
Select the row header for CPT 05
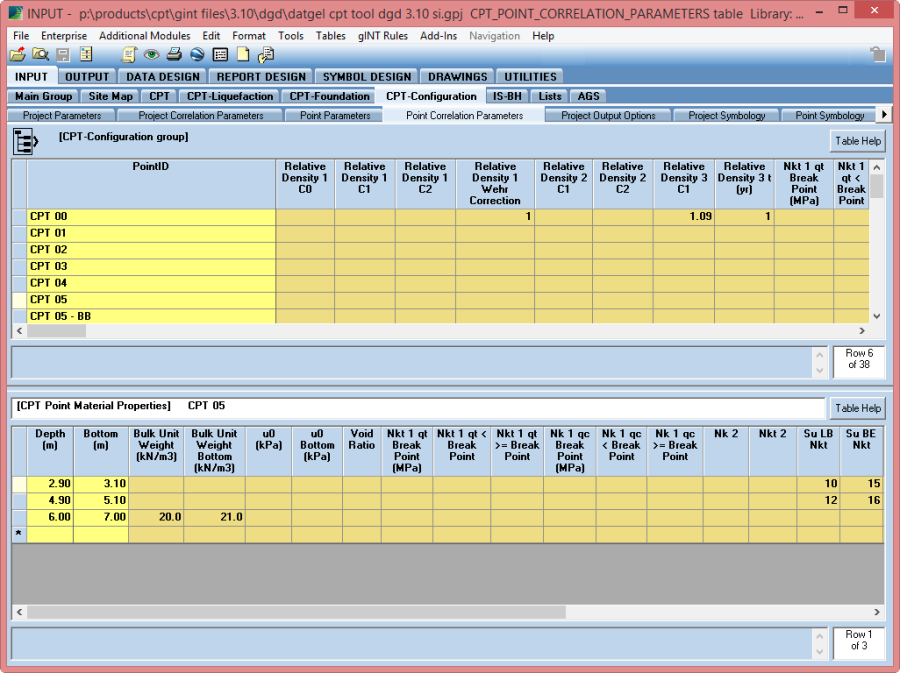pos(19,300)
